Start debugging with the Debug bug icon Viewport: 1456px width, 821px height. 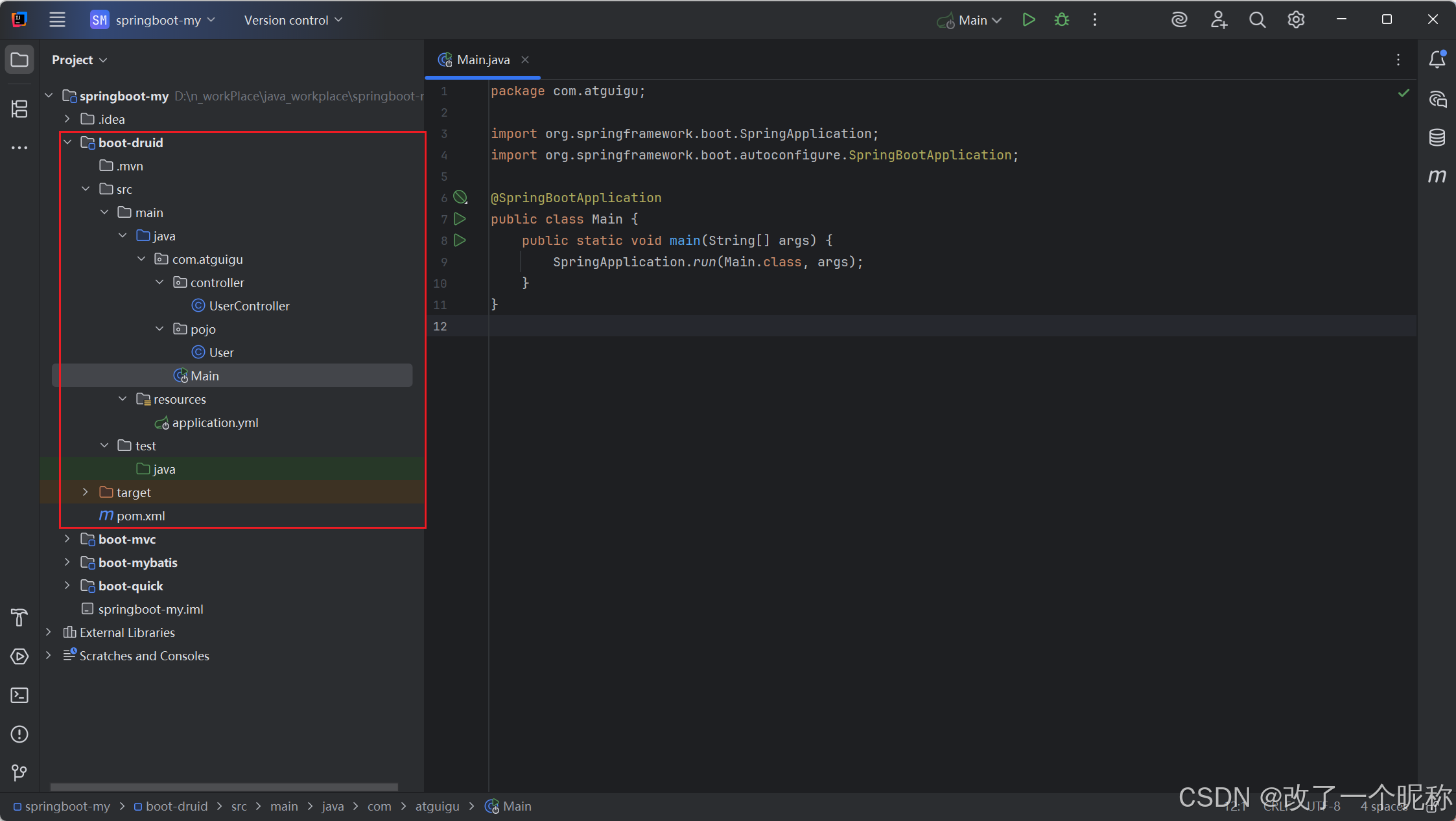pyautogui.click(x=1061, y=20)
